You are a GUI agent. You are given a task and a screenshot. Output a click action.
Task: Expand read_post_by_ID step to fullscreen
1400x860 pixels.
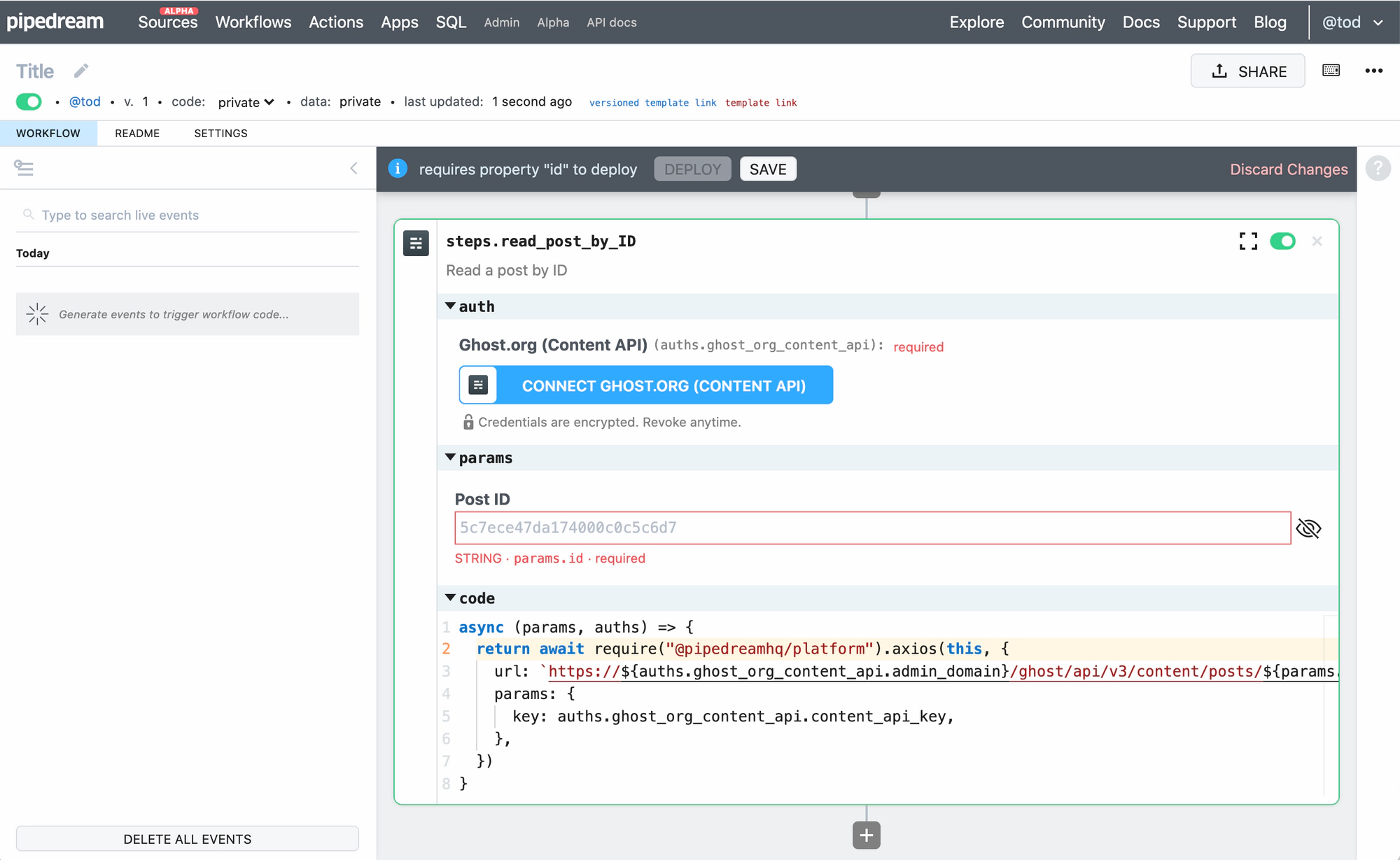(1248, 241)
